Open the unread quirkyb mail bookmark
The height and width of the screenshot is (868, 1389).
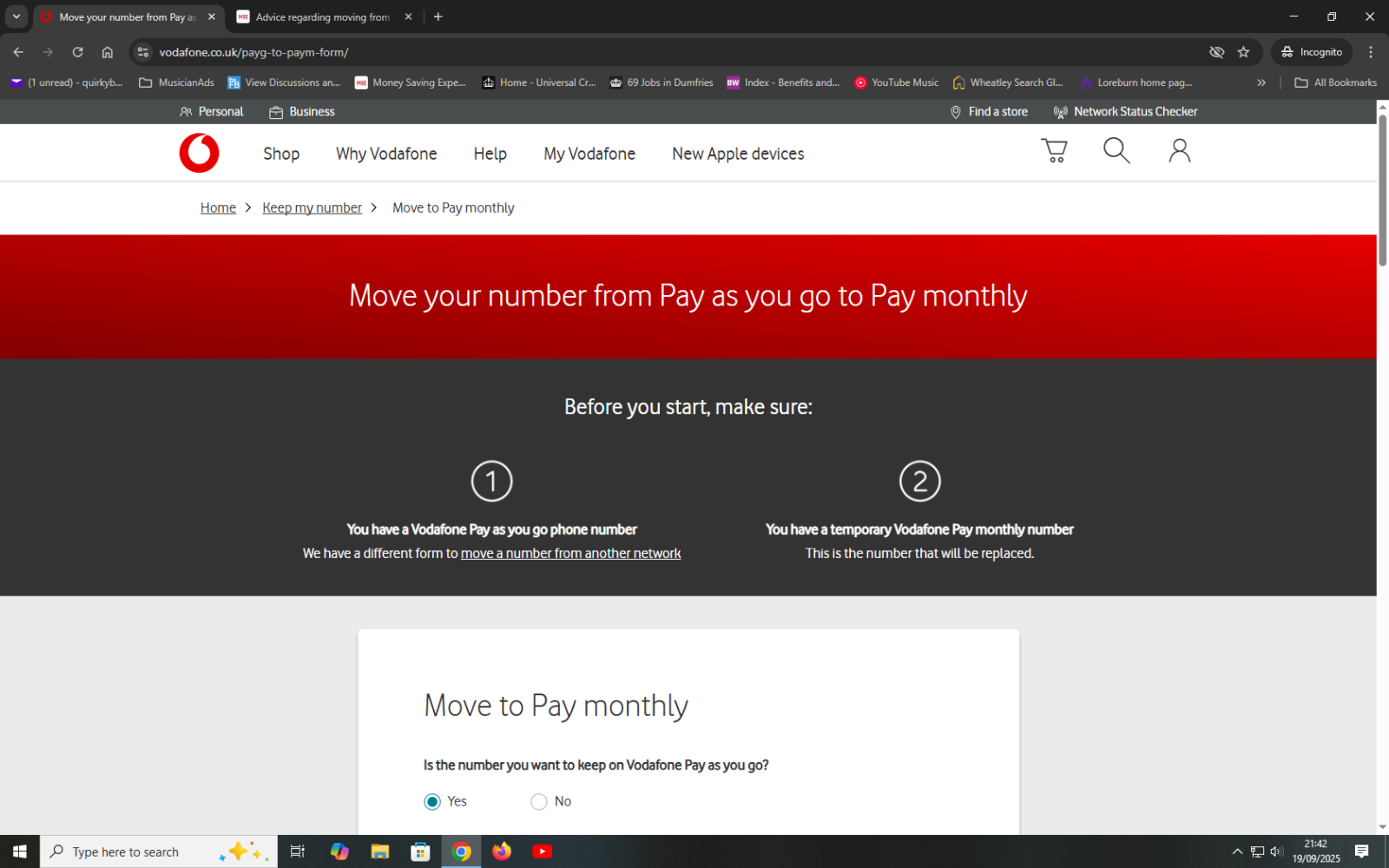pos(67,82)
